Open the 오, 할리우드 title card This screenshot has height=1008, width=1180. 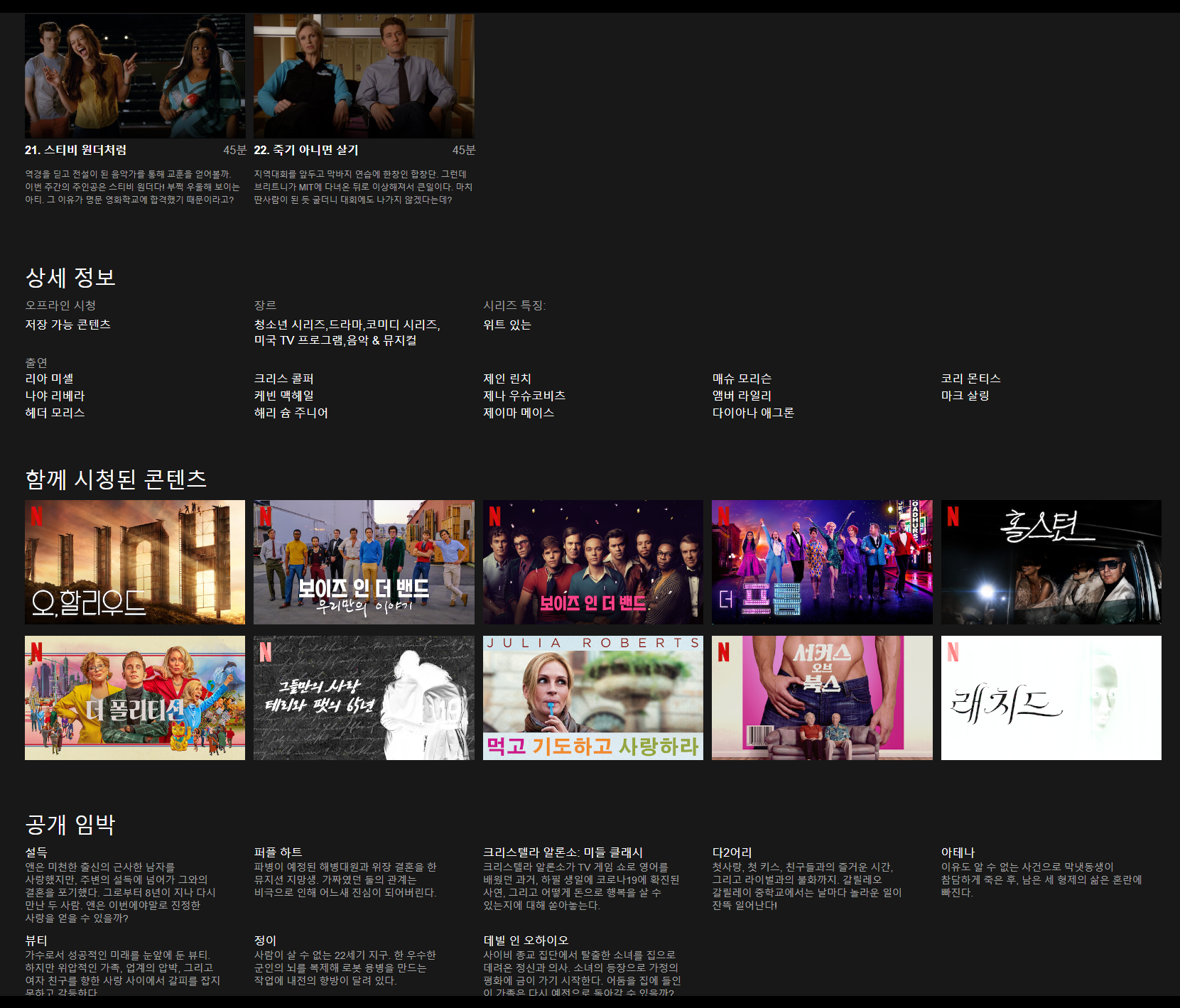[135, 562]
